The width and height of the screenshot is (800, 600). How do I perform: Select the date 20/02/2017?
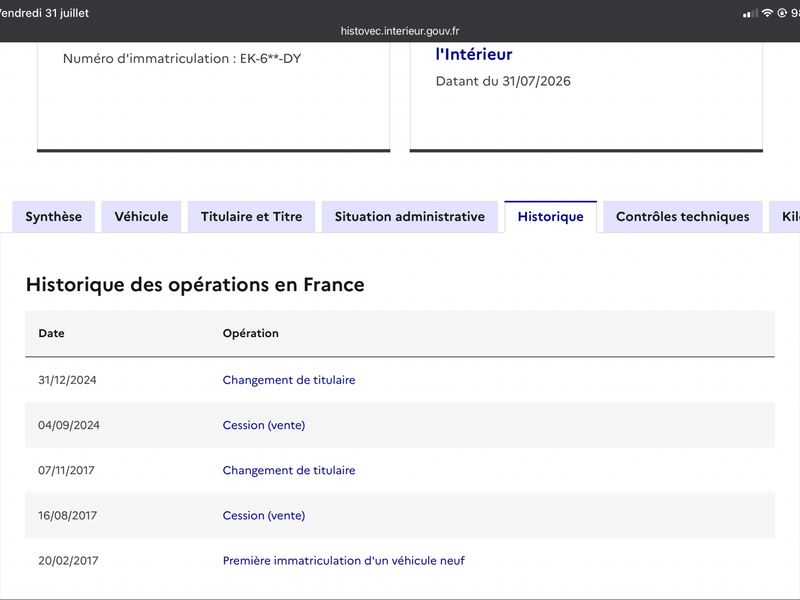coord(68,561)
